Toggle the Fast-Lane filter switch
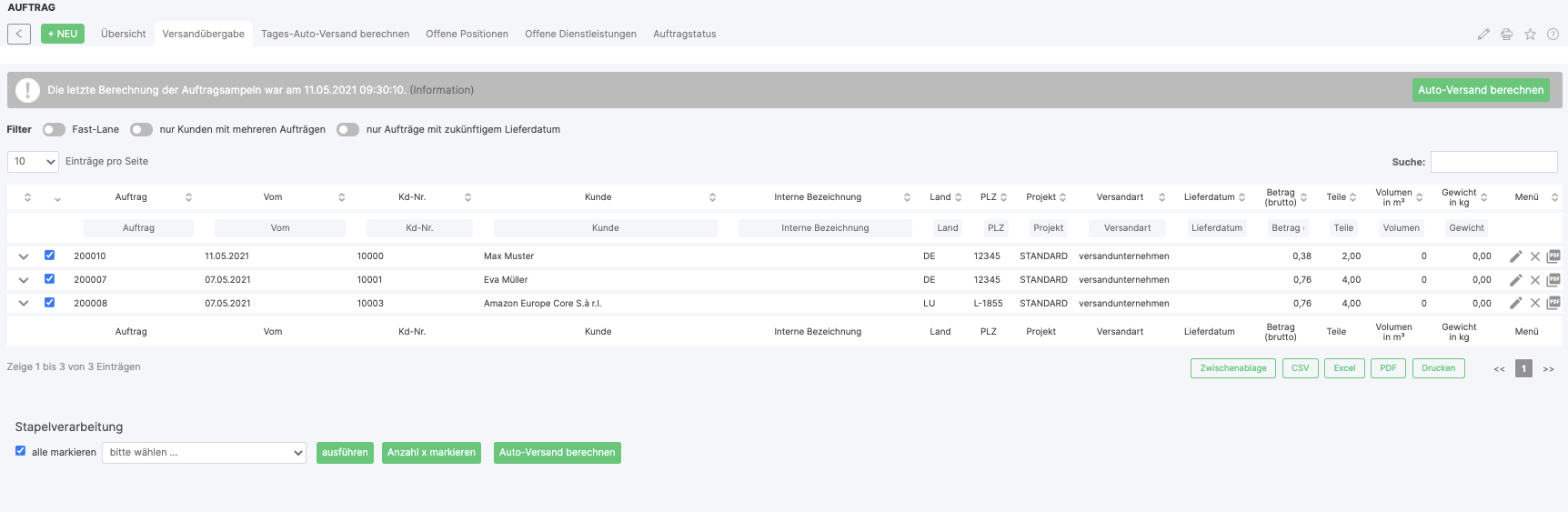 [54, 130]
